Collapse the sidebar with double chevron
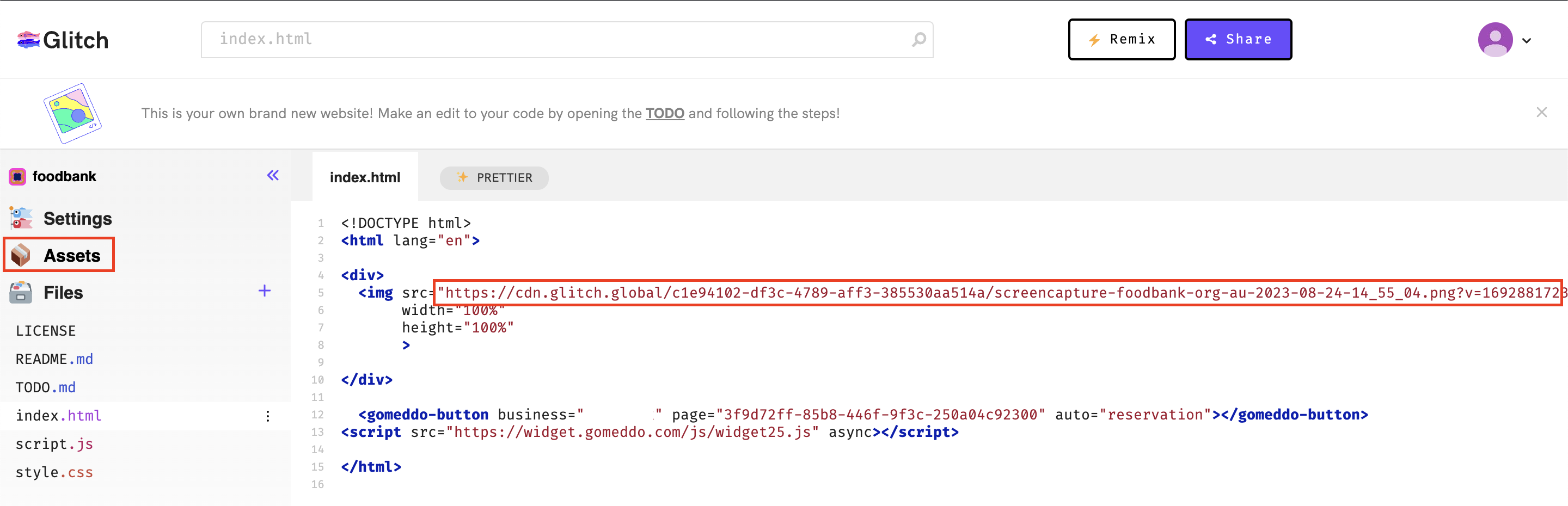This screenshot has width=1568, height=506. 273,176
